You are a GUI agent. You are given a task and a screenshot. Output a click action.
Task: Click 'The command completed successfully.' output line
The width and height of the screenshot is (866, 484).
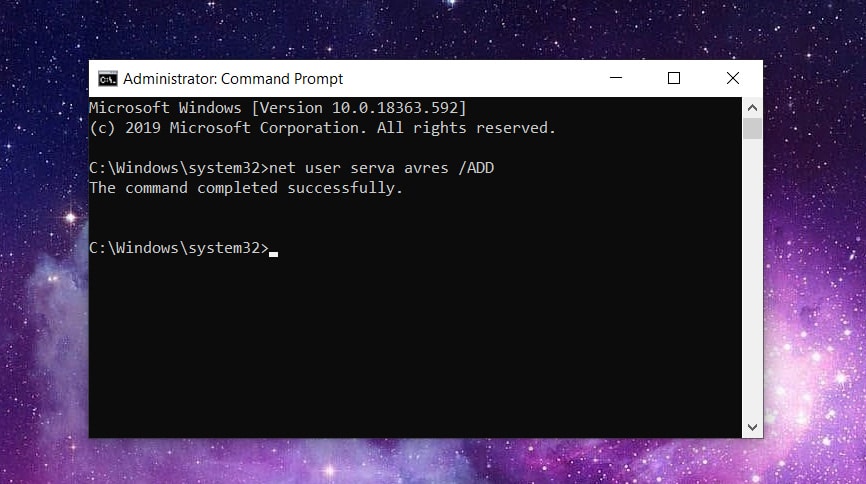(246, 188)
